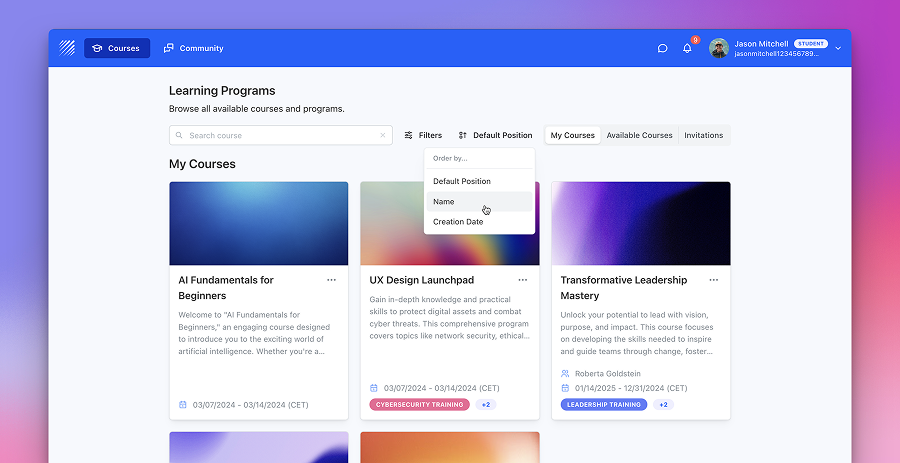Open UX Design Launchpad options menu
The image size is (900, 463).
click(x=522, y=280)
